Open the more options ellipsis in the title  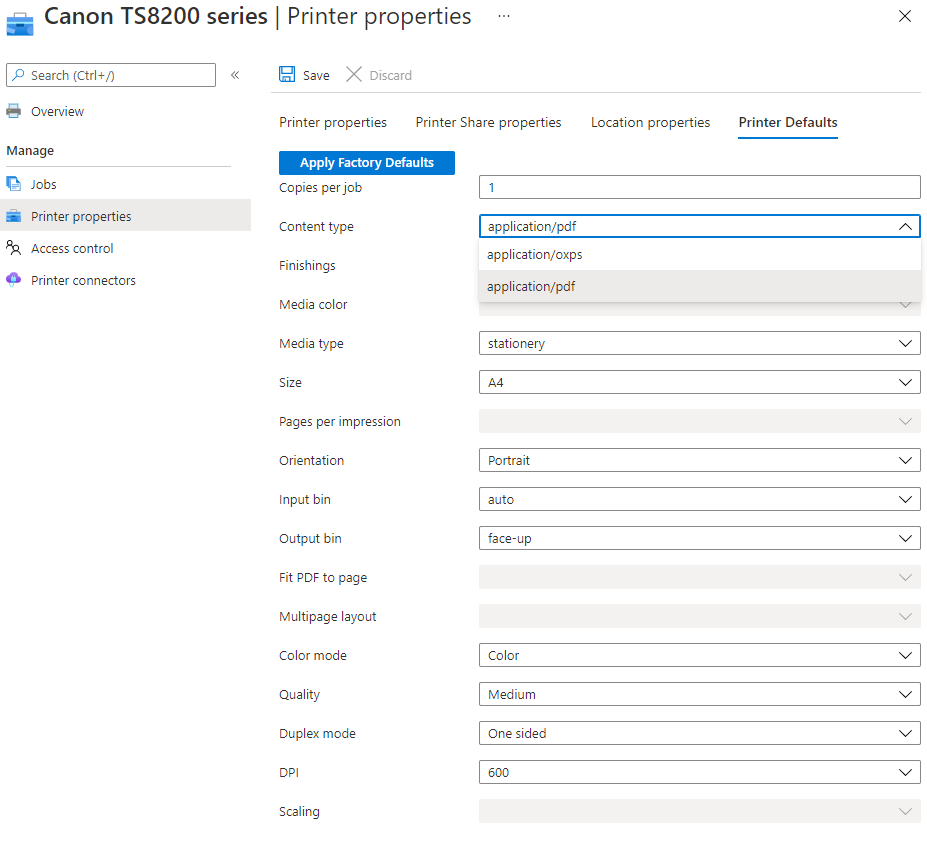(x=504, y=16)
